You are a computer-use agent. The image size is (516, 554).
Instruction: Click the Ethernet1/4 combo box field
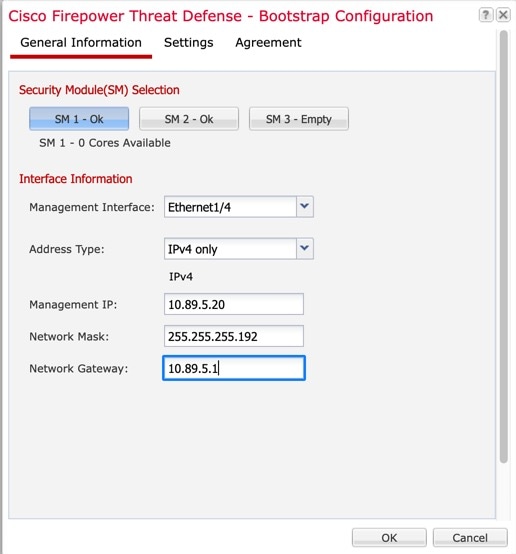pos(230,207)
